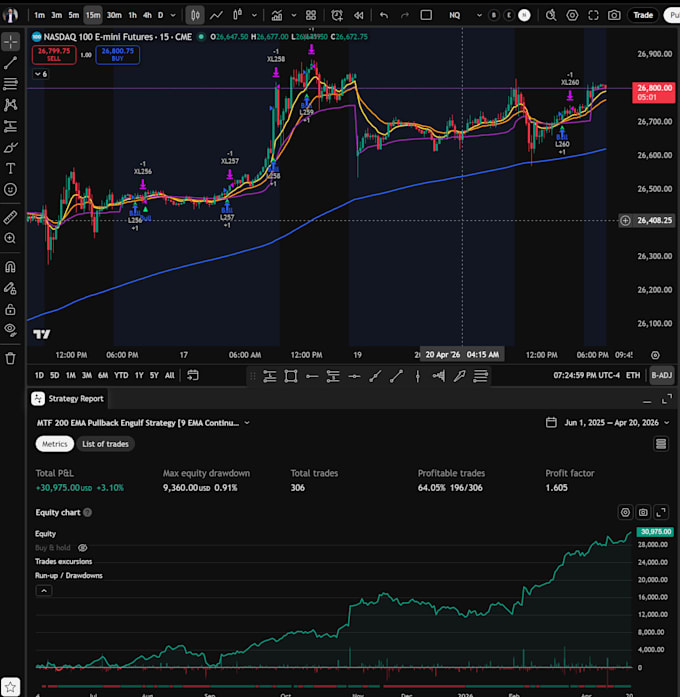Open time axis settings gear
Screen dimensions: 680x697
pyautogui.click(x=656, y=355)
